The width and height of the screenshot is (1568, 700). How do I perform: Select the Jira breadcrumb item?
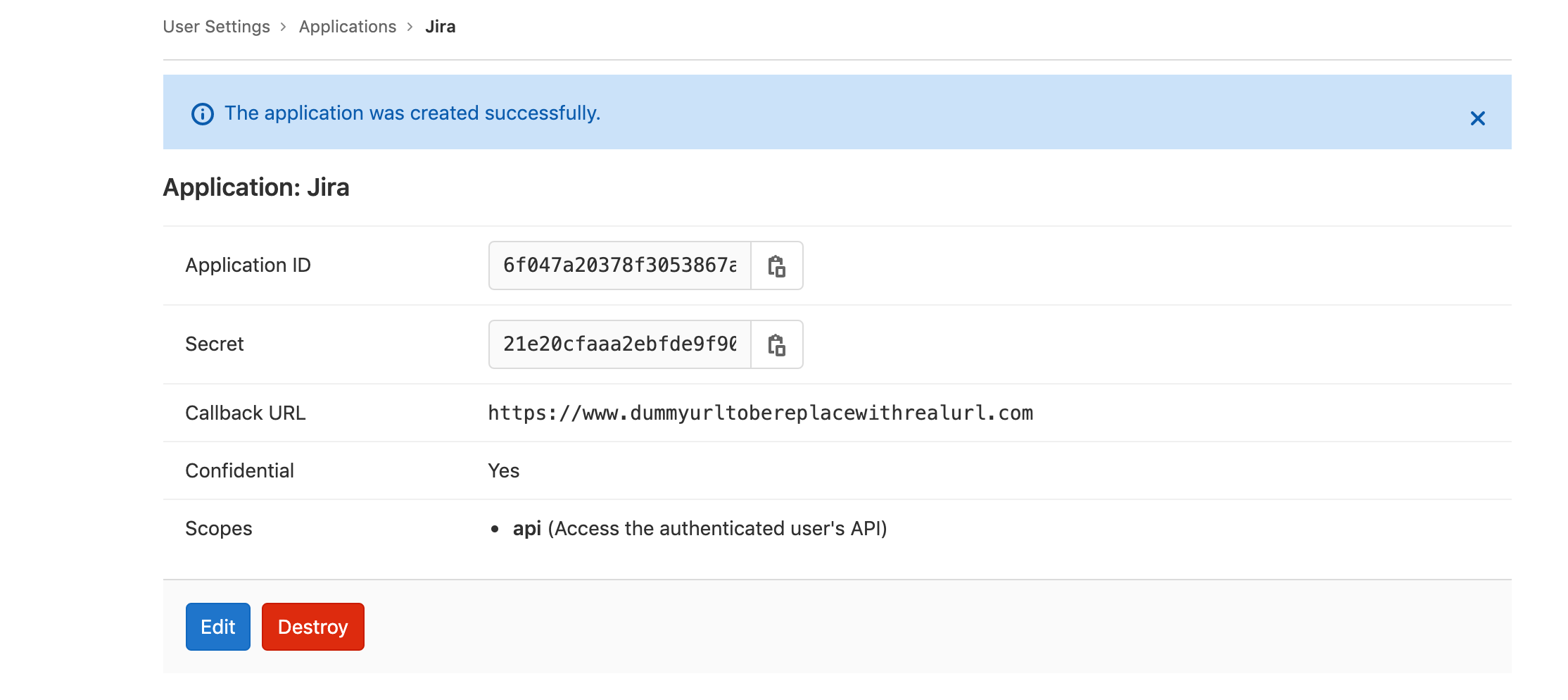pyautogui.click(x=440, y=27)
